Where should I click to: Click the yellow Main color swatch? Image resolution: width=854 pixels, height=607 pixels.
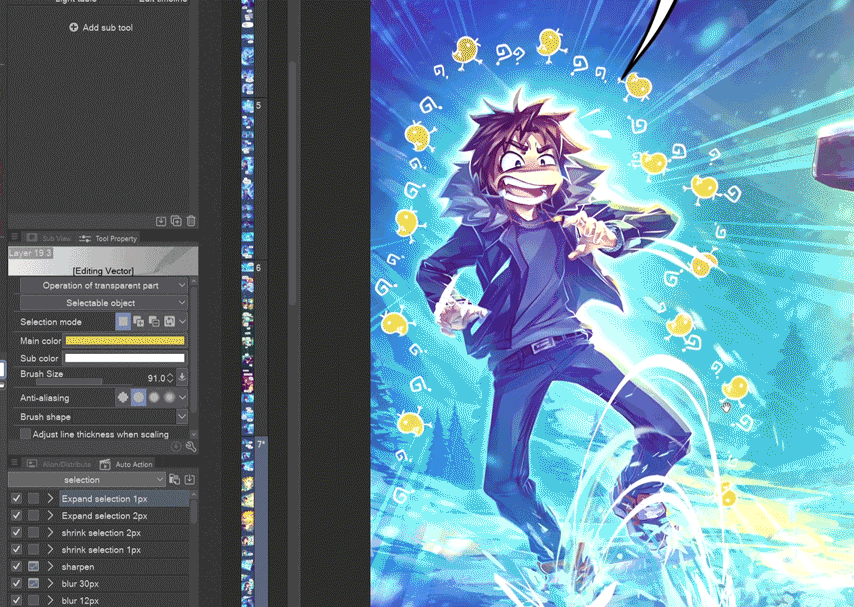pos(125,341)
